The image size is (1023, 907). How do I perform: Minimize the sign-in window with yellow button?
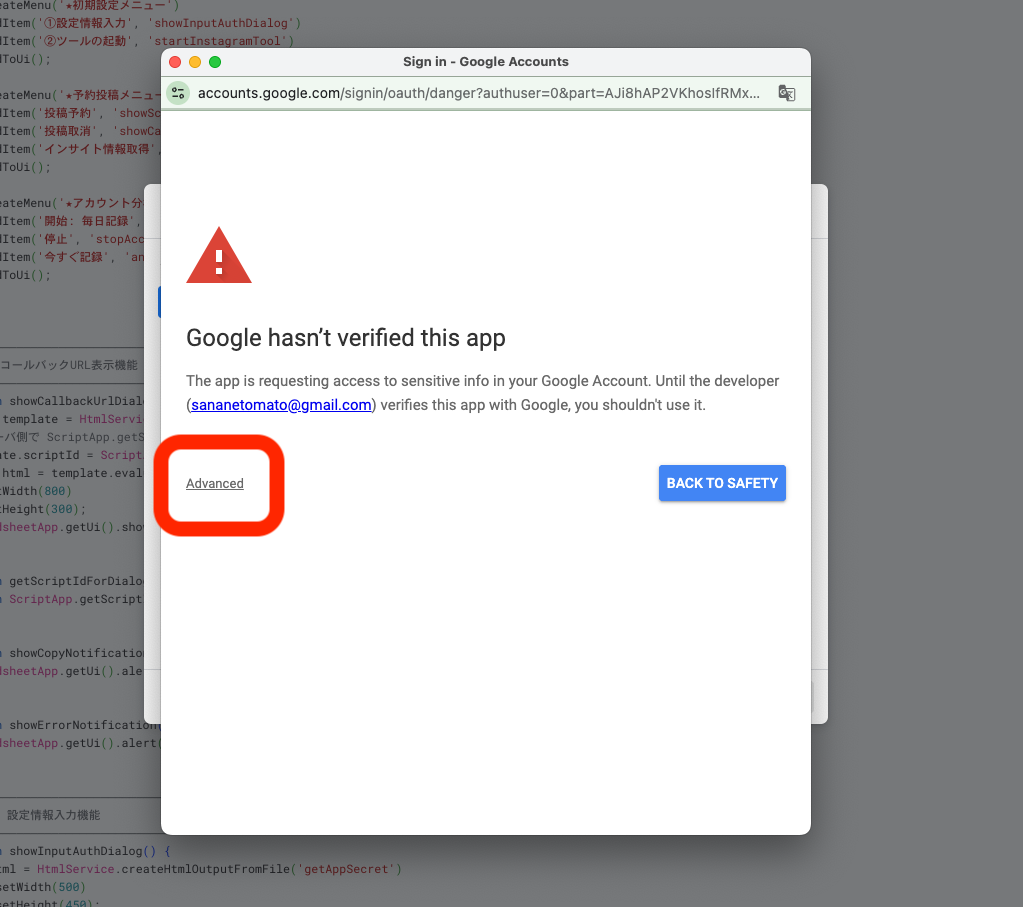click(x=194, y=62)
